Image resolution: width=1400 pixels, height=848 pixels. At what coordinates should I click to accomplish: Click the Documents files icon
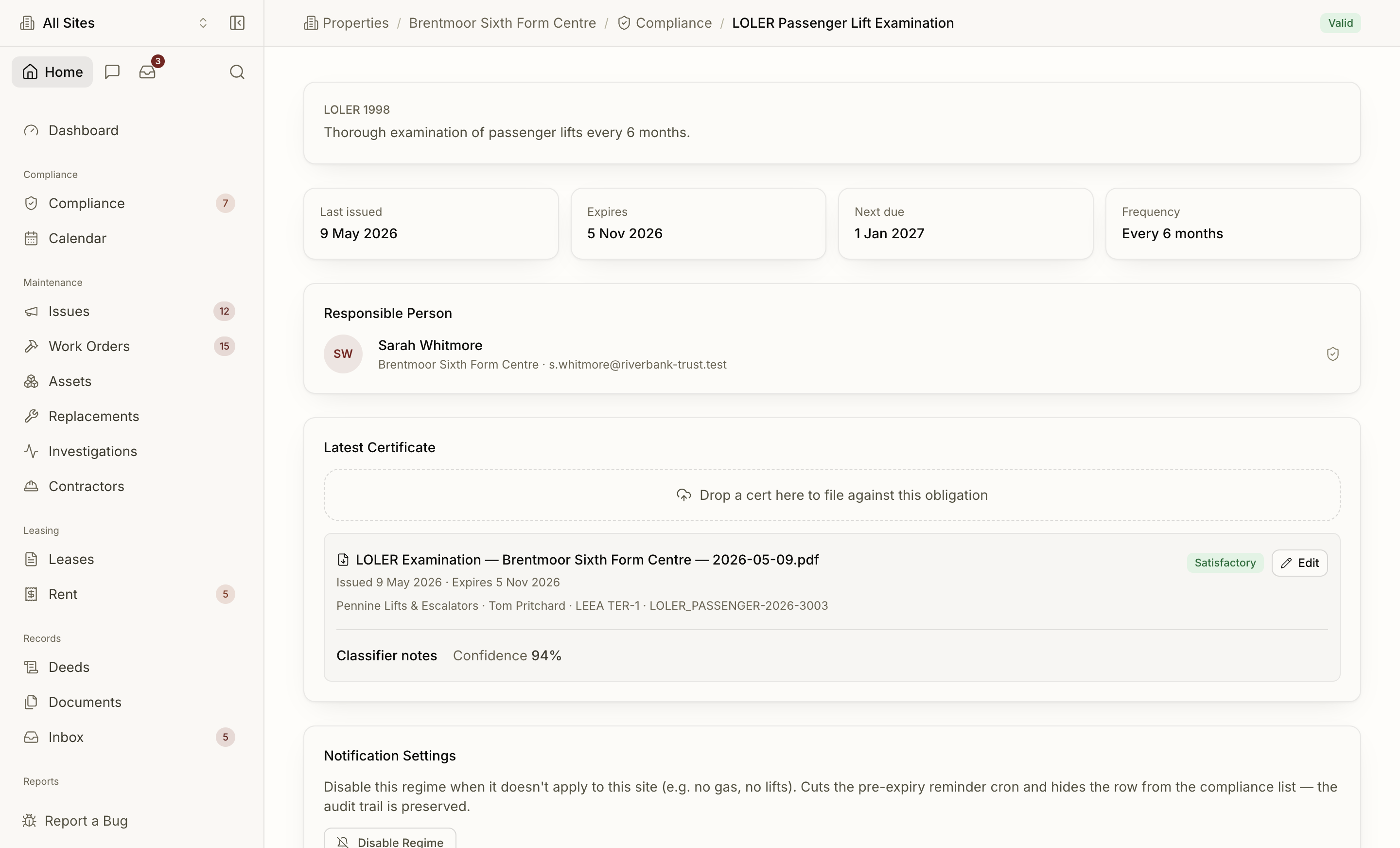(x=31, y=702)
